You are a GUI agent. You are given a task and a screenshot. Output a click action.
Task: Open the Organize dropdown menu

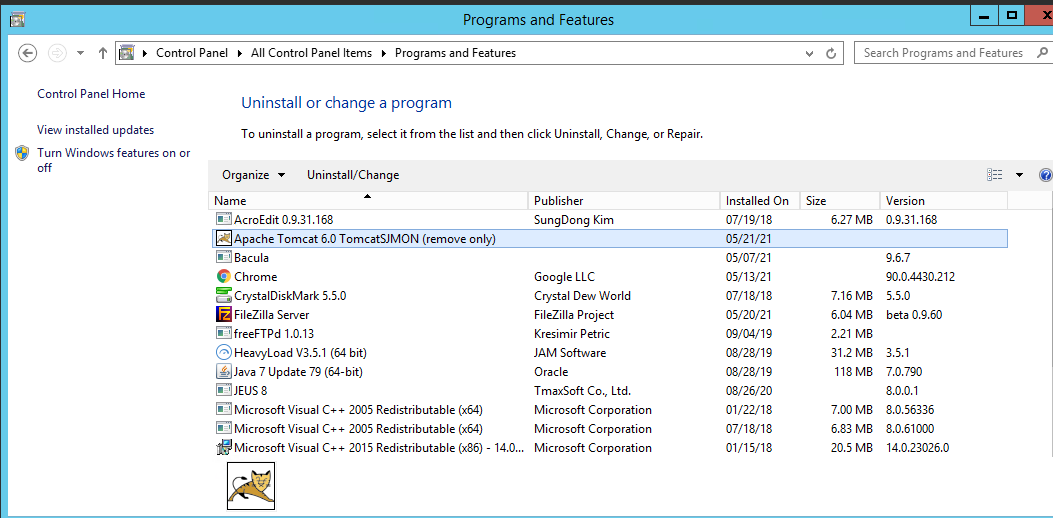click(253, 175)
